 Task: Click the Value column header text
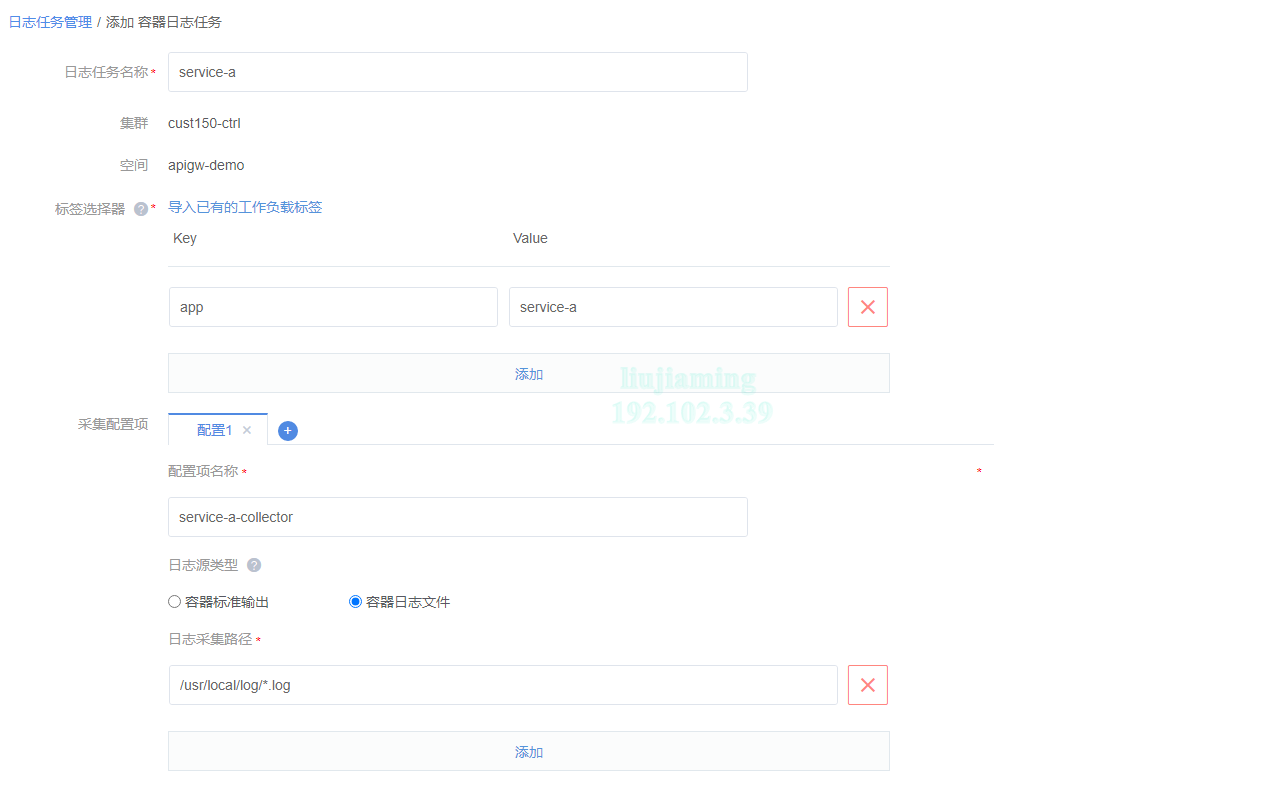530,238
